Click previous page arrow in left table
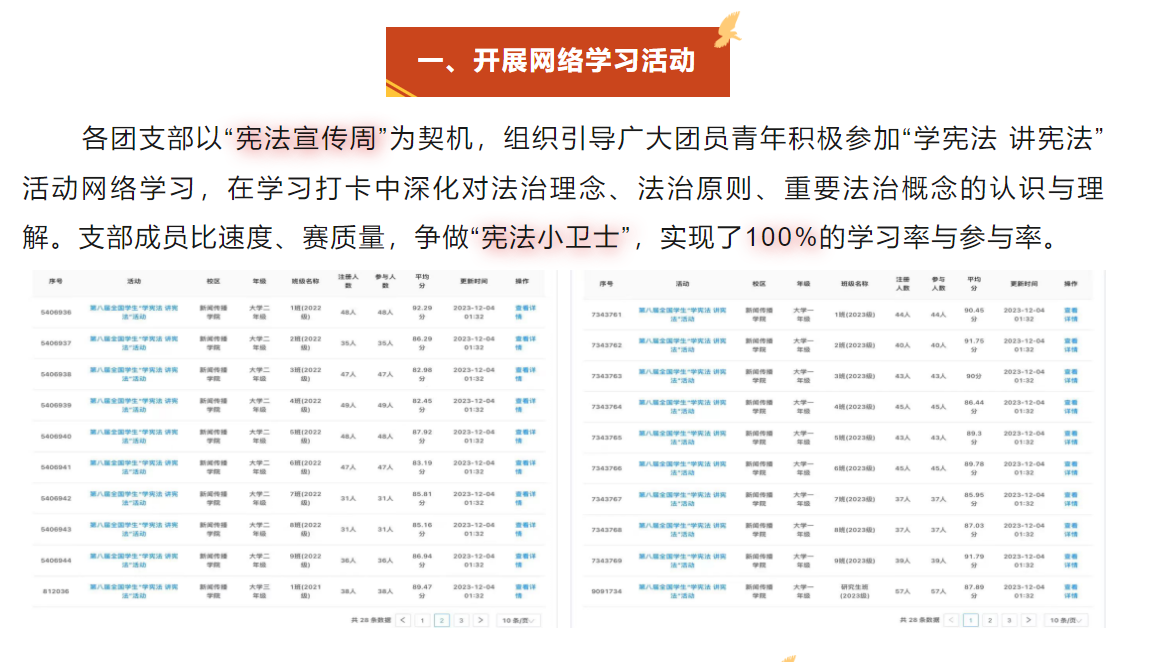 [x=403, y=620]
